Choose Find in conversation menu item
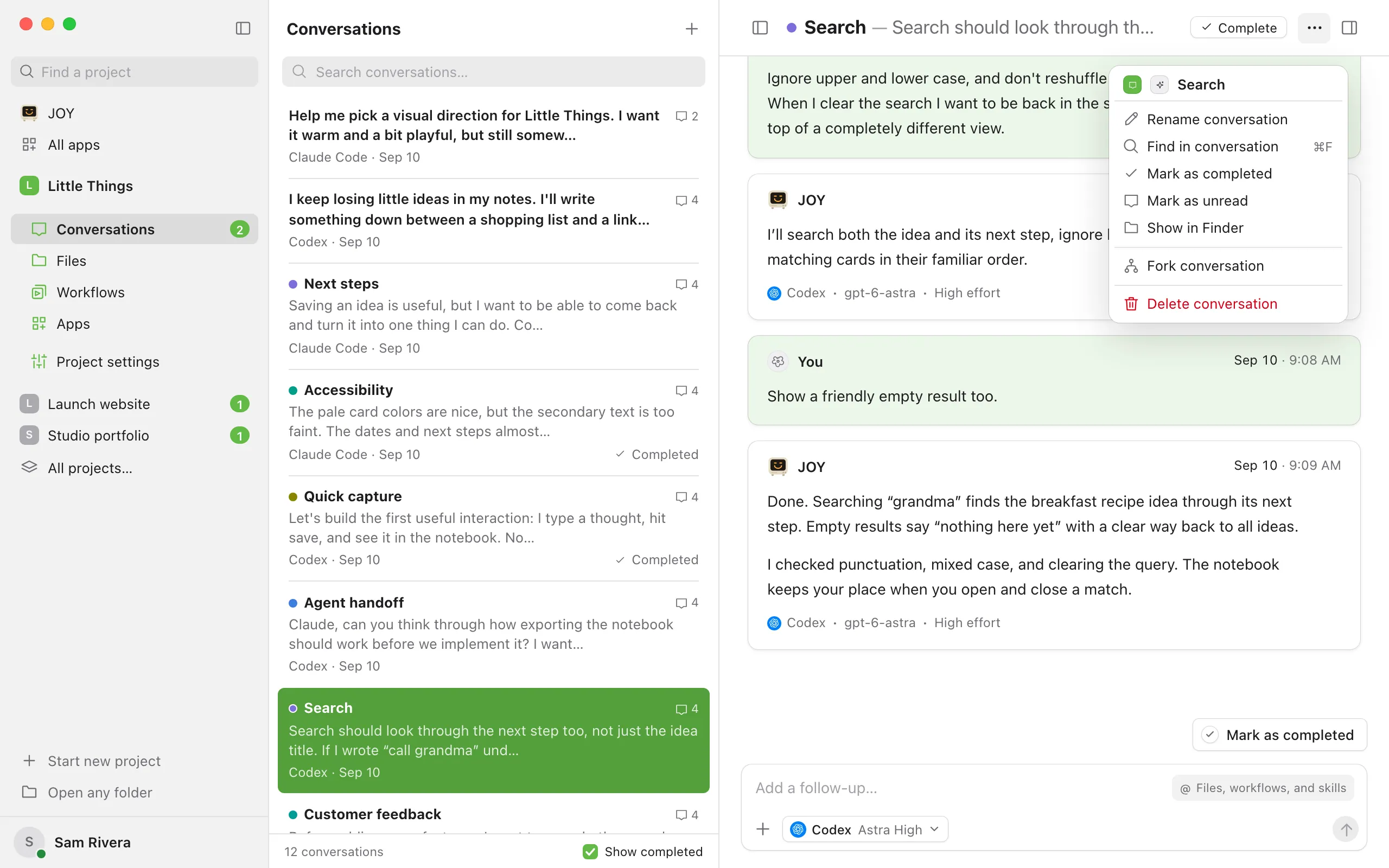 1228,146
